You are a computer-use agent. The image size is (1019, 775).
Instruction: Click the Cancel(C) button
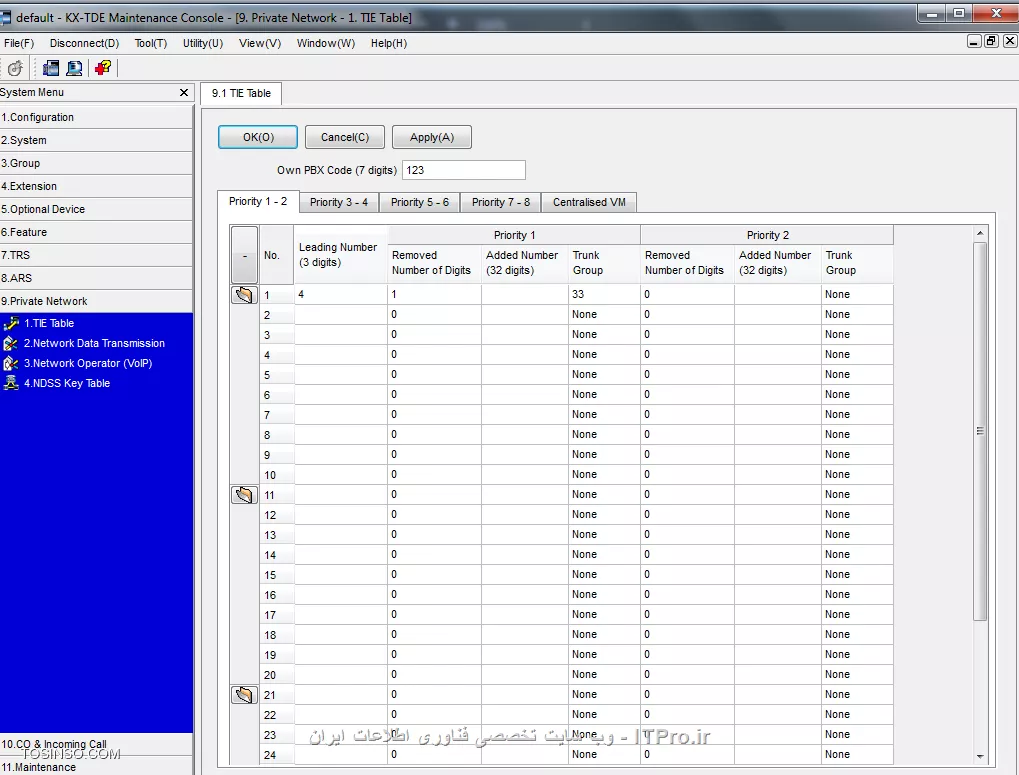345,137
